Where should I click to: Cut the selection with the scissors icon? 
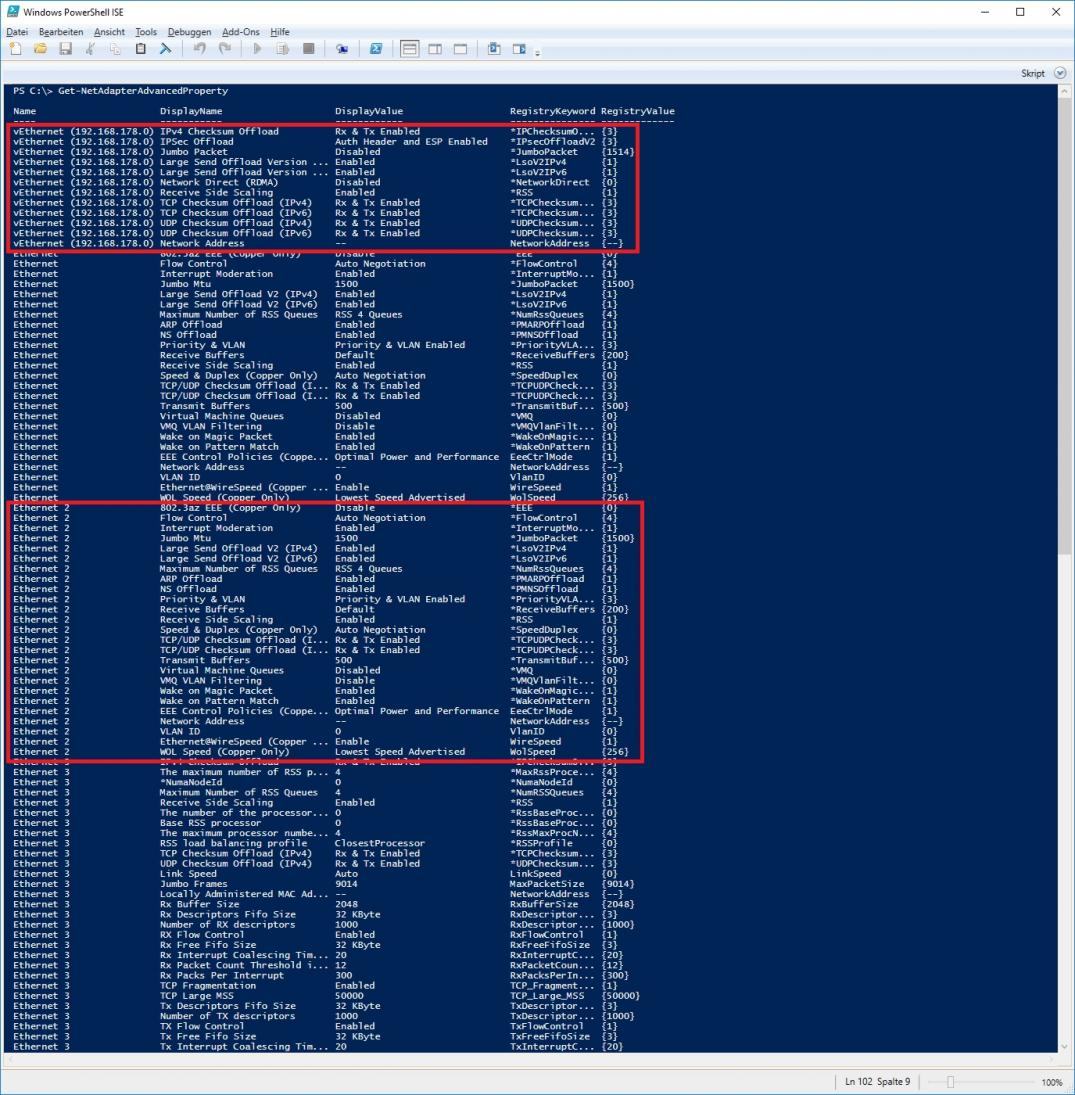[x=90, y=49]
